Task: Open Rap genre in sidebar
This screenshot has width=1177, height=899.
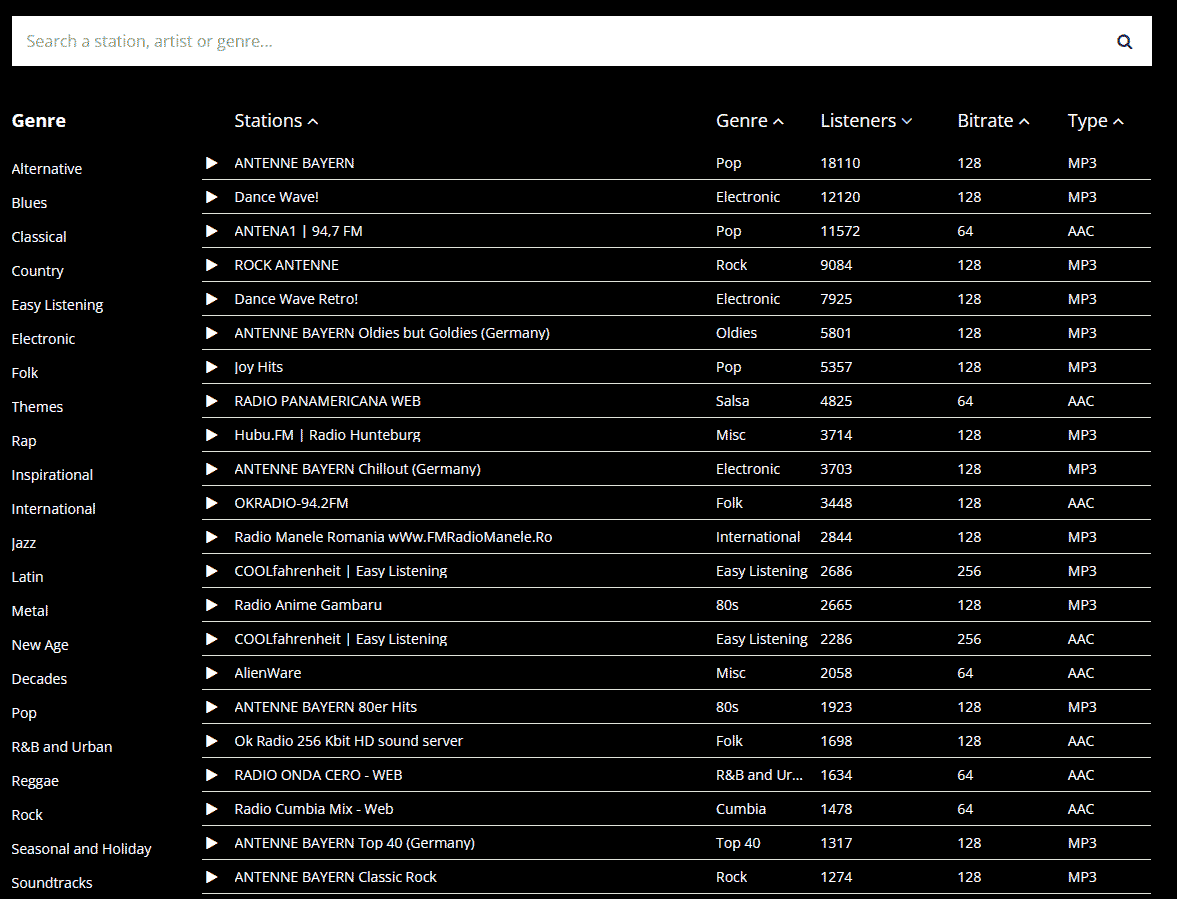Action: [x=24, y=440]
